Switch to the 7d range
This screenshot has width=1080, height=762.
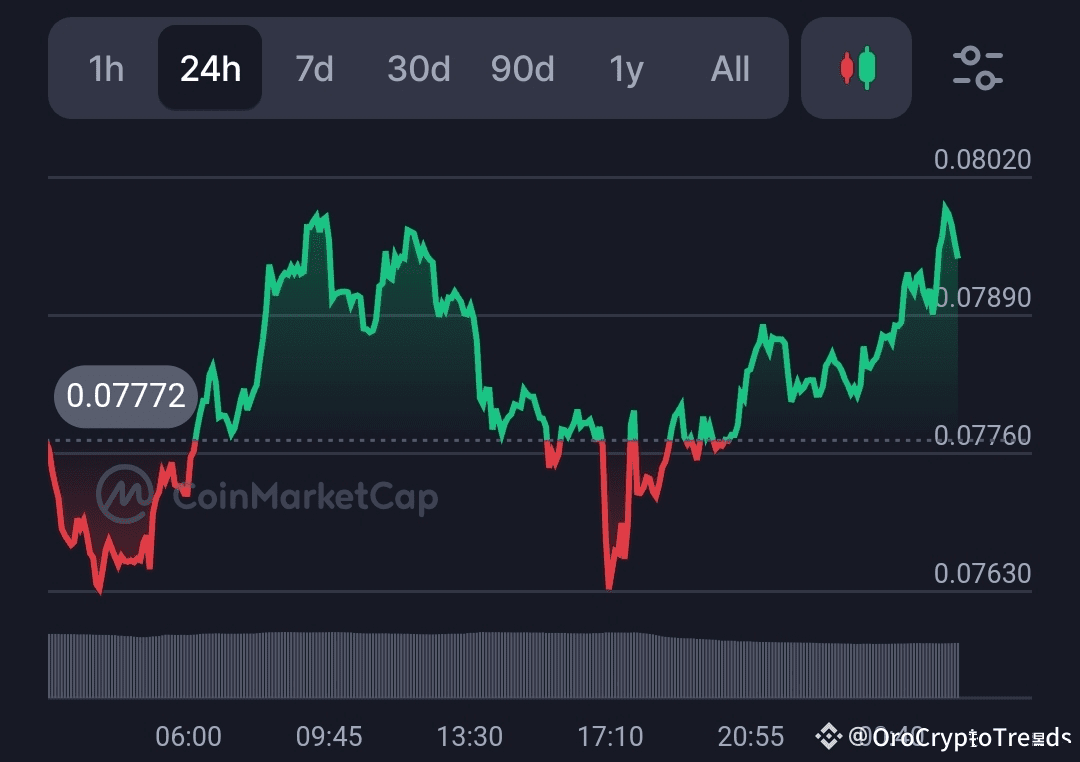314,69
